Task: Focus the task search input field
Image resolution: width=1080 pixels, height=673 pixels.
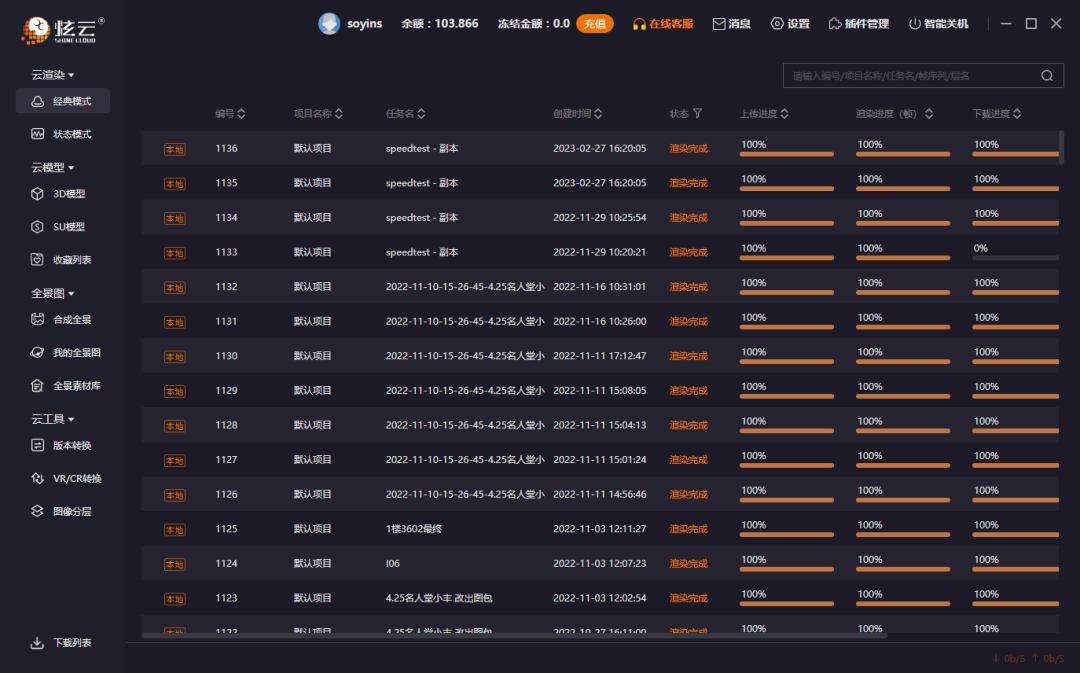Action: [923, 76]
